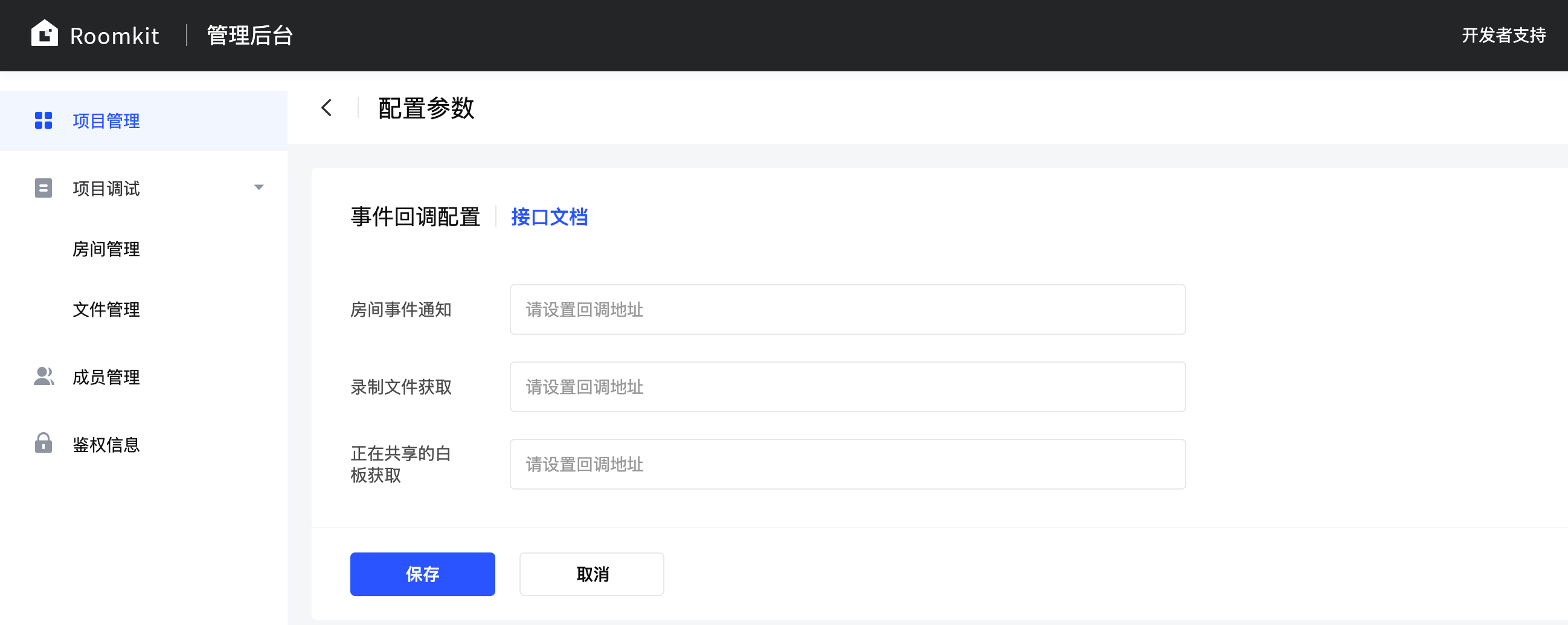Navigate to 鉴权信息 page
This screenshot has width=1568, height=625.
tap(106, 445)
